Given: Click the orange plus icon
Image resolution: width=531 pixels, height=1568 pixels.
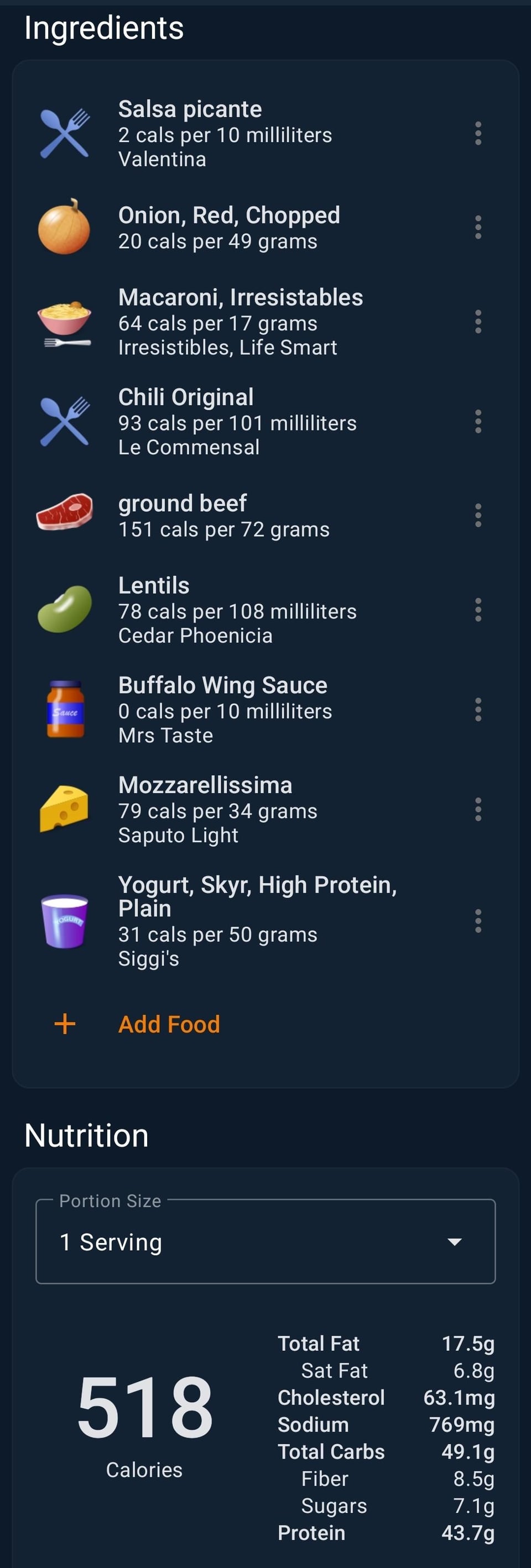Looking at the screenshot, I should (x=65, y=1025).
